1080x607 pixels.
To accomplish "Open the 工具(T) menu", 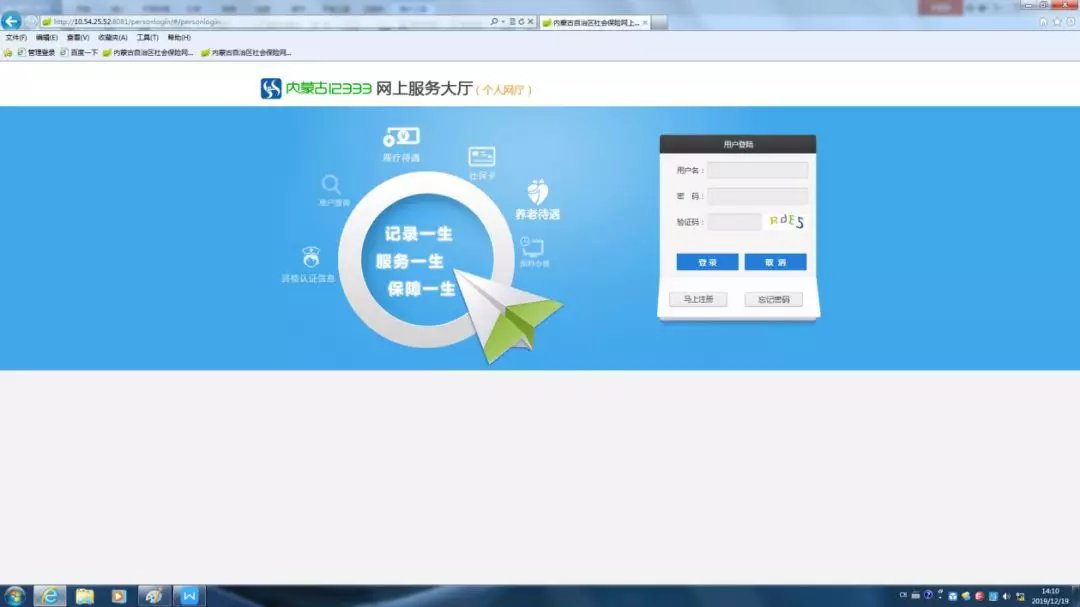I will click(x=147, y=37).
